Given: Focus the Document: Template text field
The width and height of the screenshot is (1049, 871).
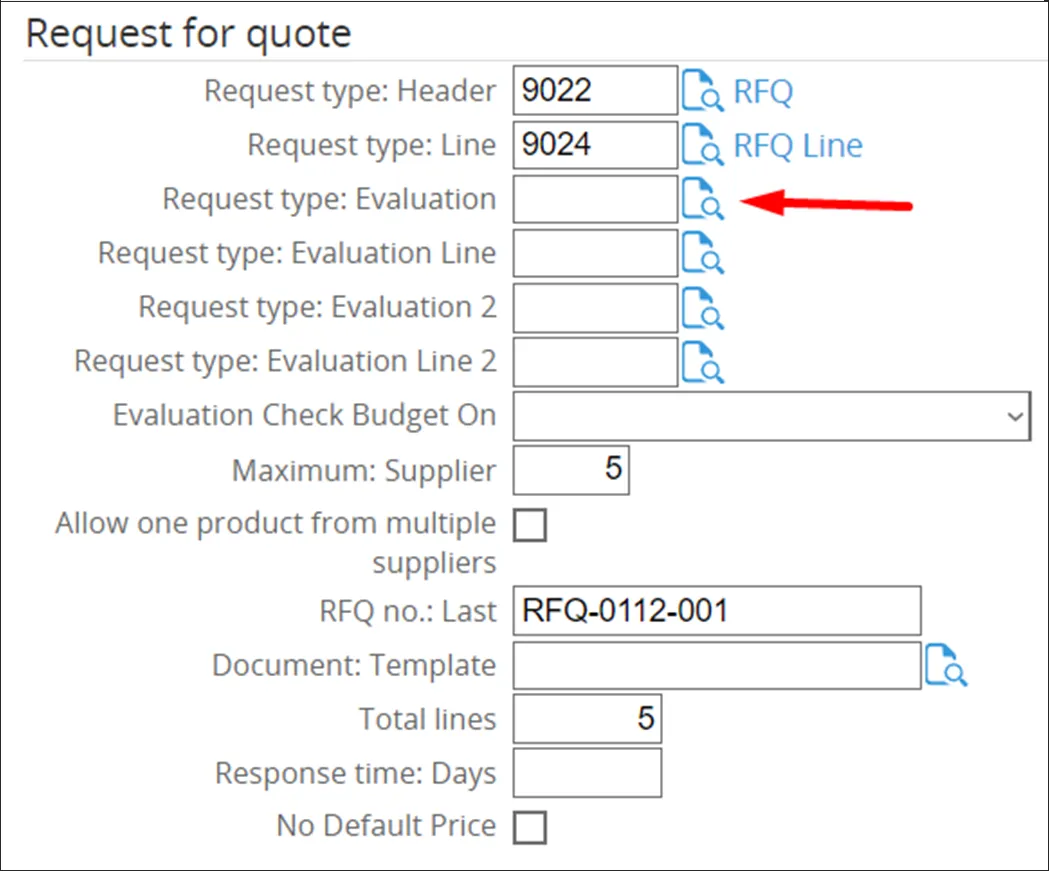Looking at the screenshot, I should (x=716, y=666).
